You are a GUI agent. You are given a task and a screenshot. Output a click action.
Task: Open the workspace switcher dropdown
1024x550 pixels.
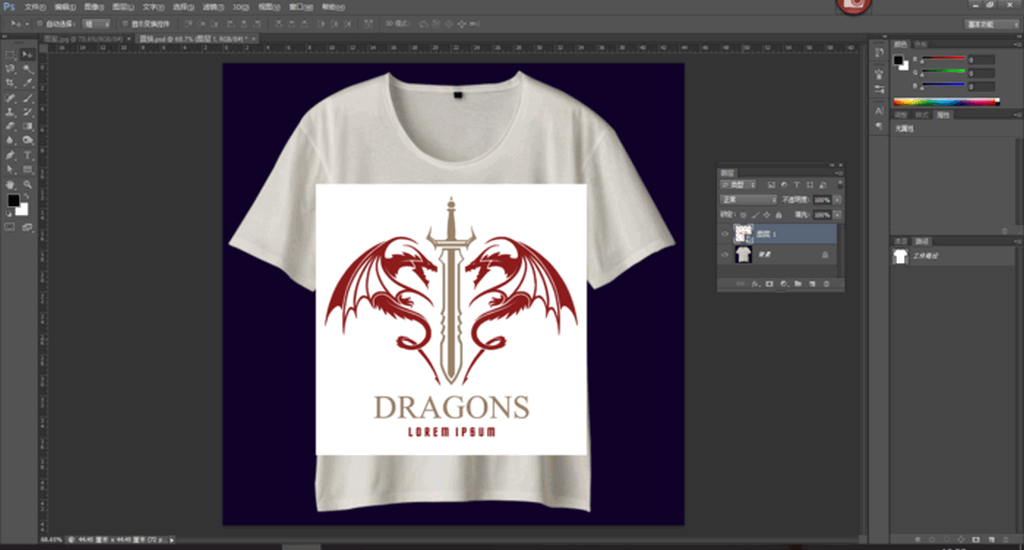(x=991, y=23)
